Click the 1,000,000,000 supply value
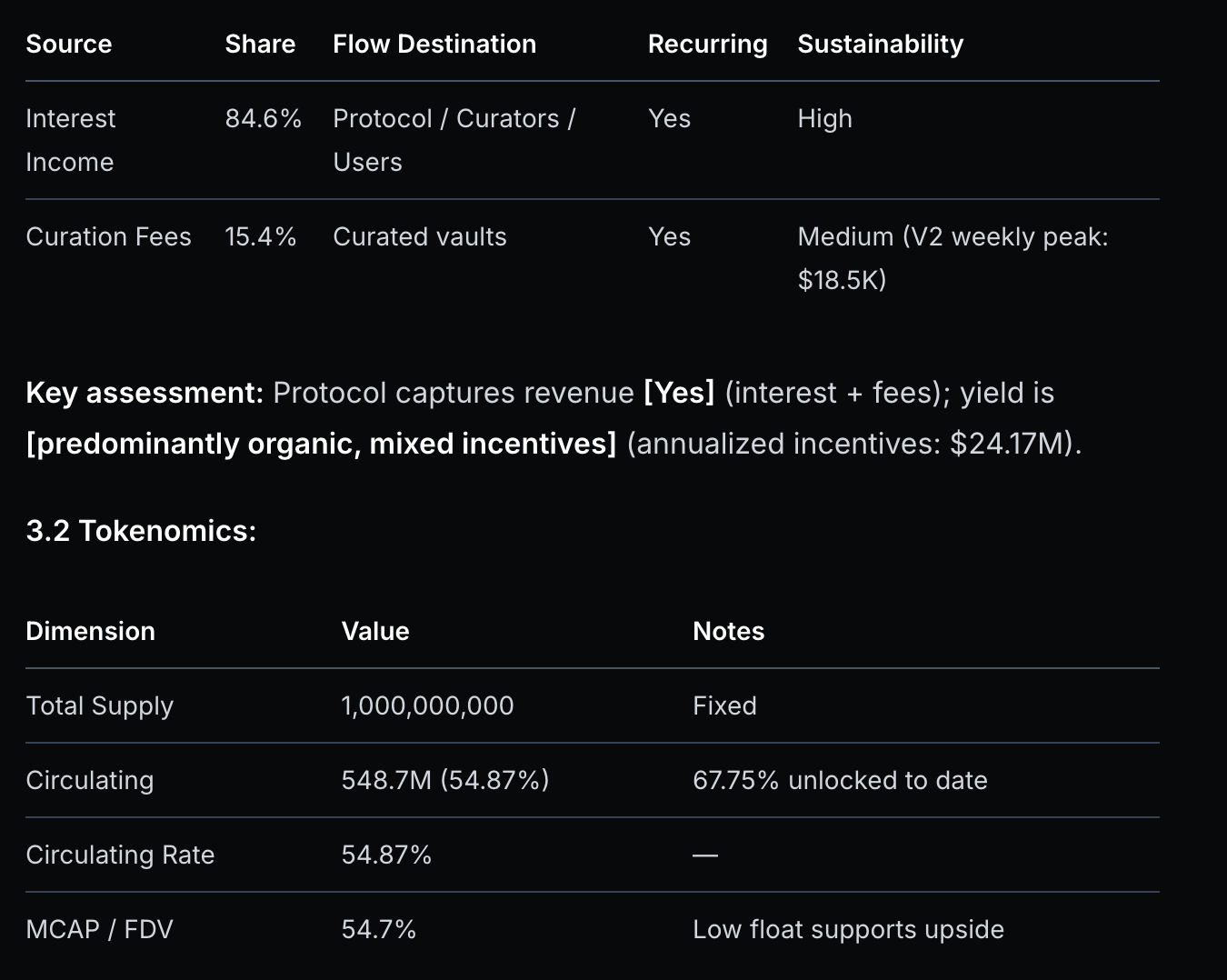The width and height of the screenshot is (1227, 980). coord(427,706)
